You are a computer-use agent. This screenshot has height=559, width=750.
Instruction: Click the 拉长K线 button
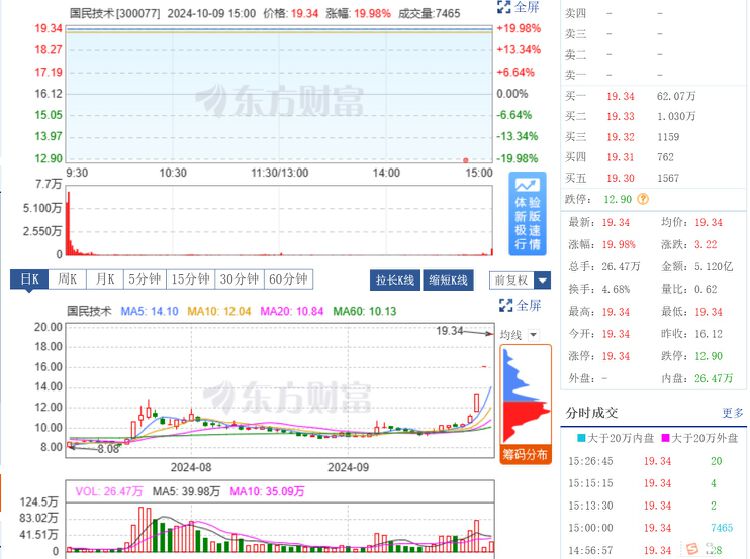(x=395, y=280)
